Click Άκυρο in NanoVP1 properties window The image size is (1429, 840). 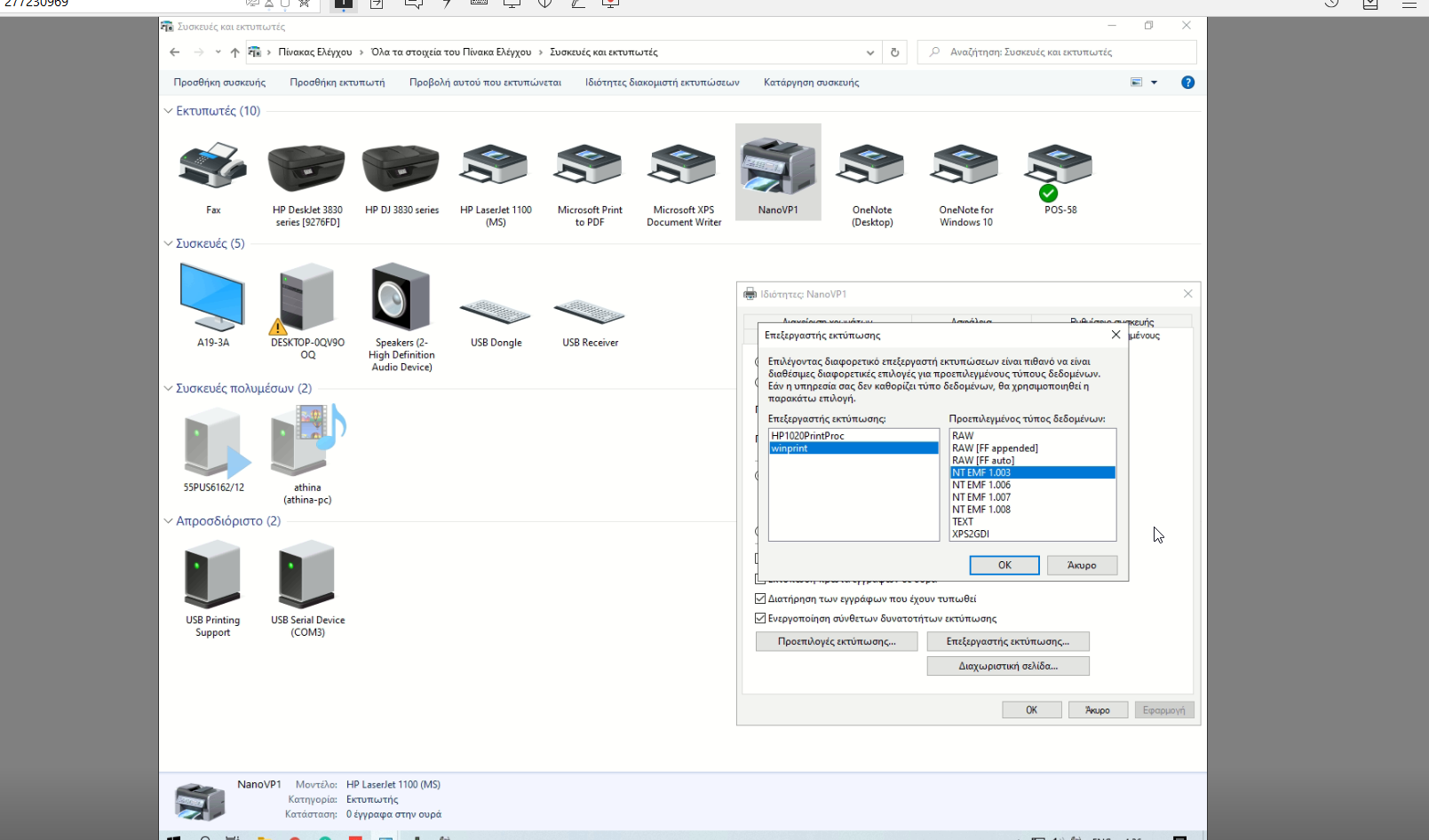pyautogui.click(x=1098, y=710)
